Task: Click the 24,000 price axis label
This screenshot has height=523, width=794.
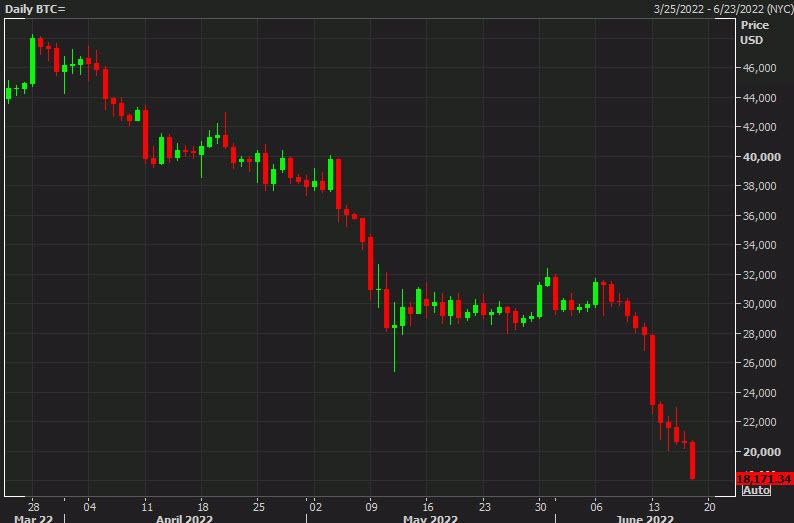Action: click(x=759, y=393)
